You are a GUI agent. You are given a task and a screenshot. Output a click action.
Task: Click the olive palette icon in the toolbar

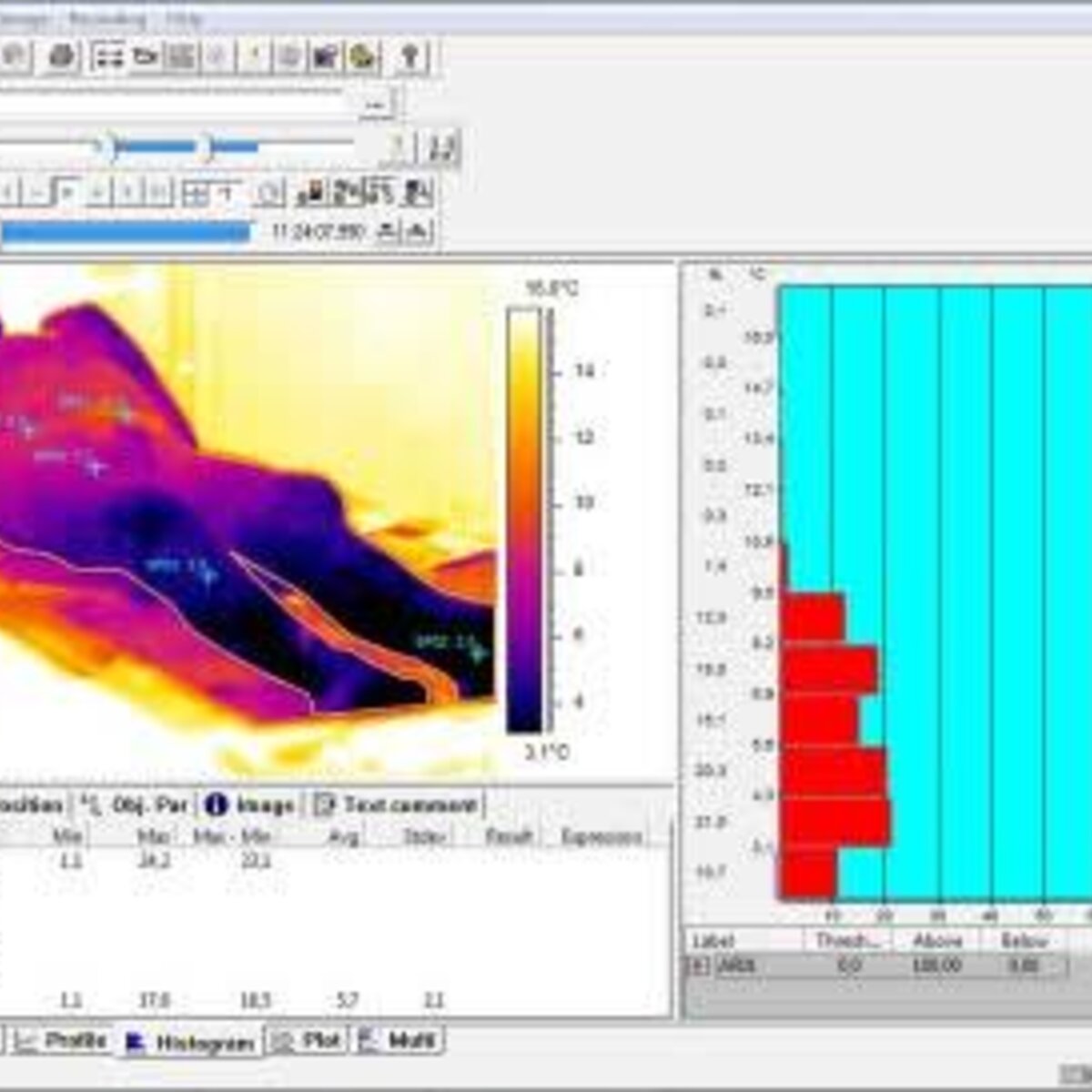(363, 57)
